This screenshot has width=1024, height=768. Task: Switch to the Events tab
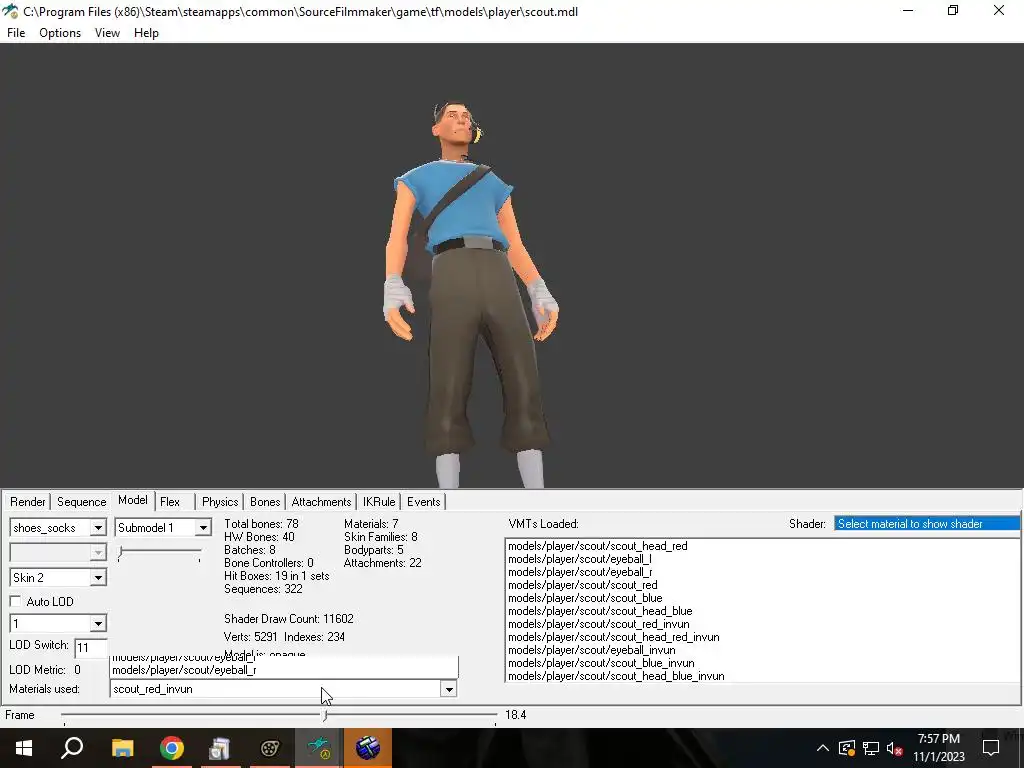[x=423, y=502]
